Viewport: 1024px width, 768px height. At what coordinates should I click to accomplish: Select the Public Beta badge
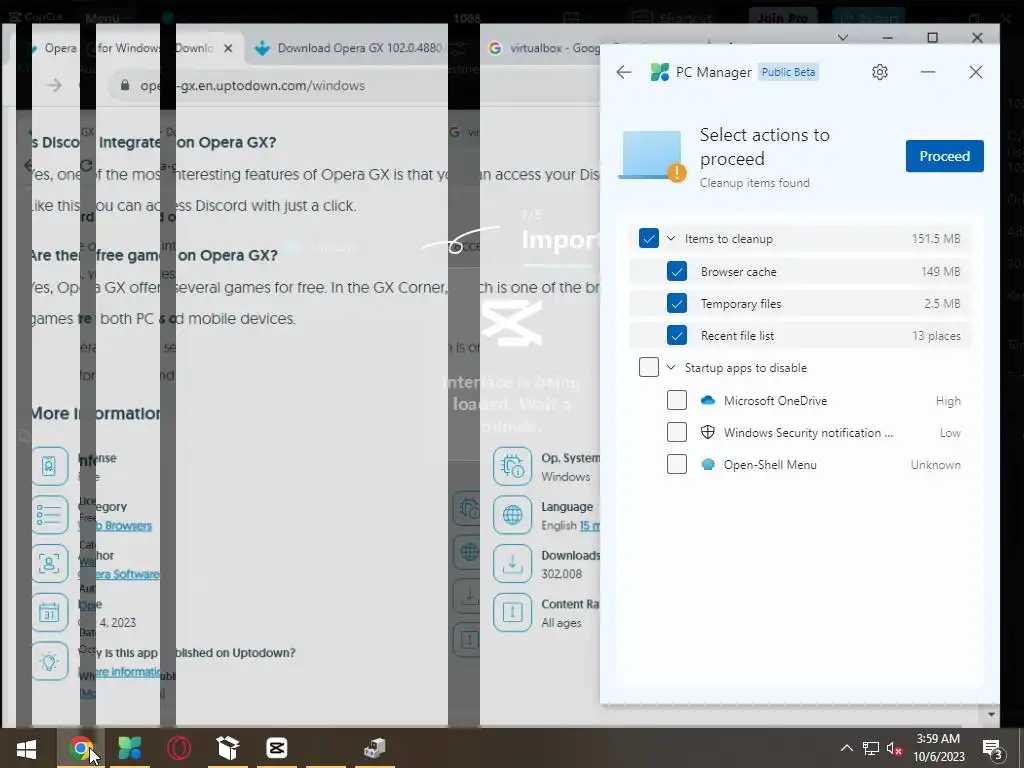click(x=788, y=72)
